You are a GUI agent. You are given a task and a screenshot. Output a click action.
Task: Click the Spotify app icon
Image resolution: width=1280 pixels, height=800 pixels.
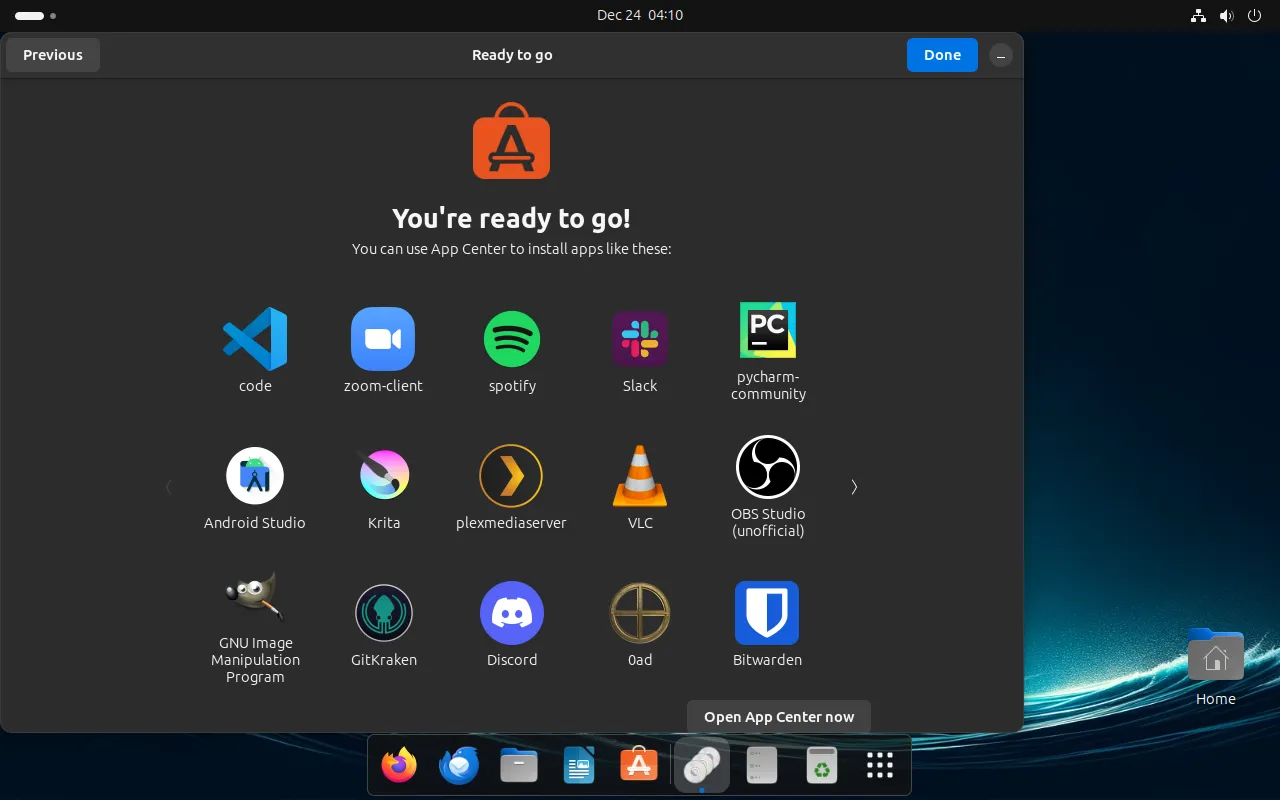512,339
